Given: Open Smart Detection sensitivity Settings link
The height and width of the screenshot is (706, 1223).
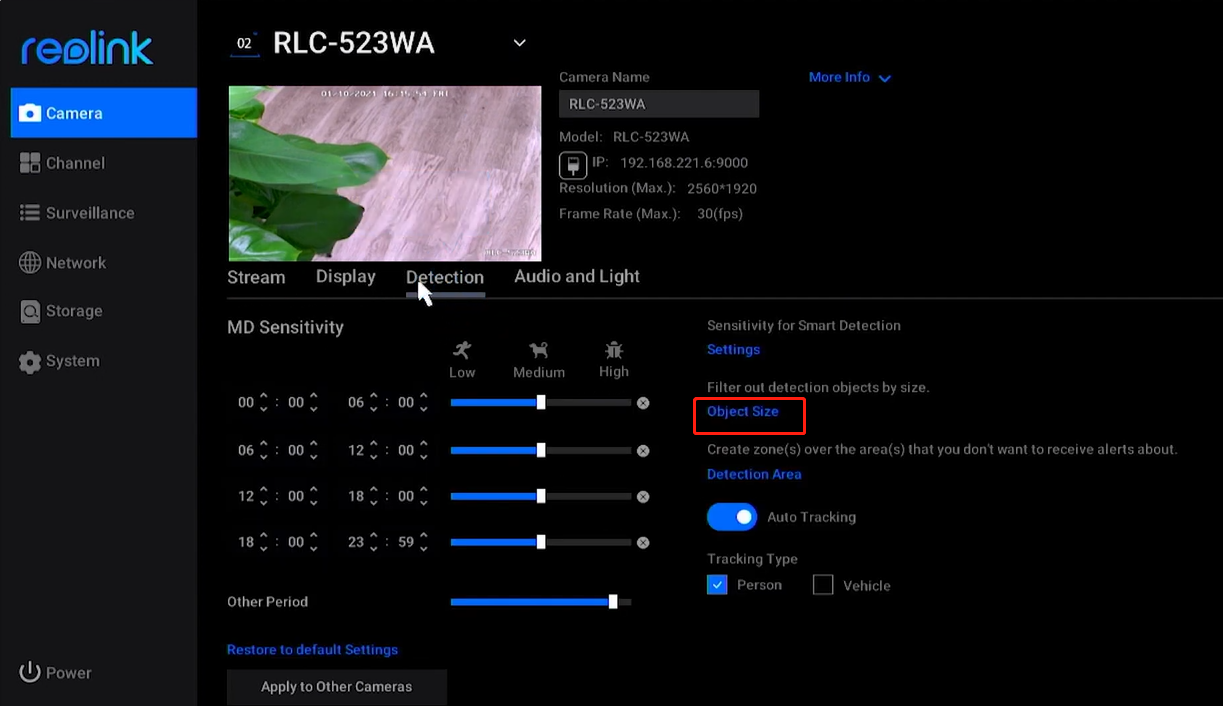Looking at the screenshot, I should pyautogui.click(x=733, y=350).
